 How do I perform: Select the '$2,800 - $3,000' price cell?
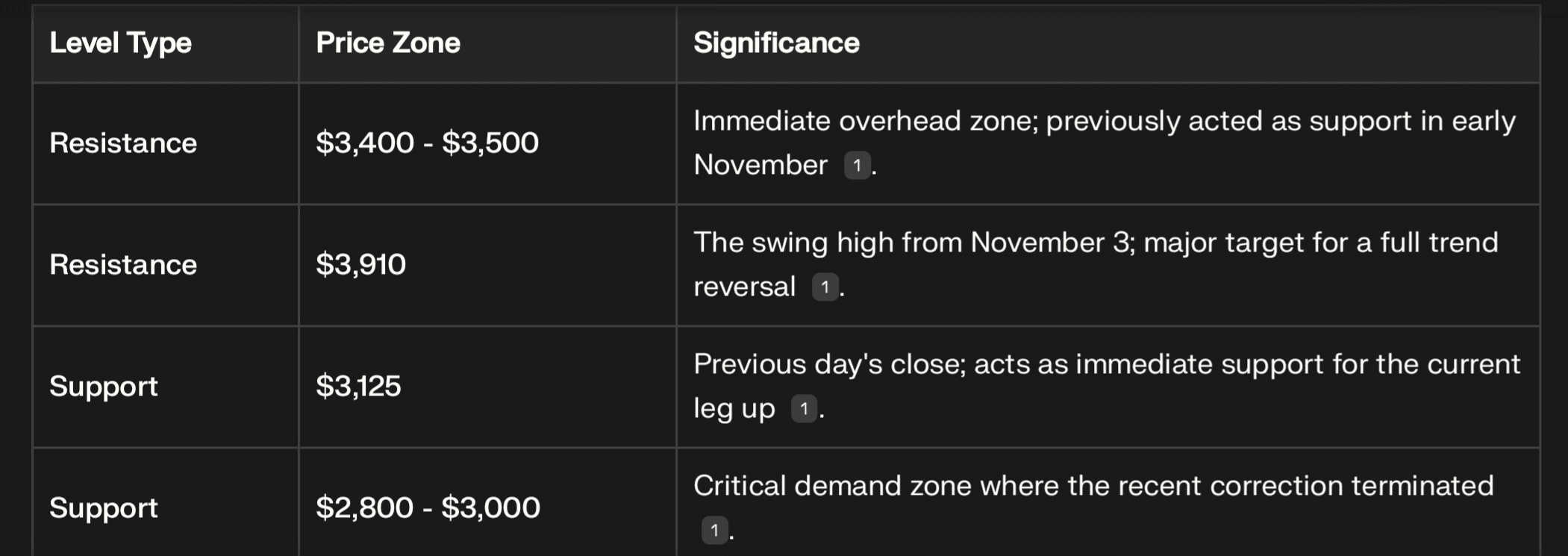click(428, 507)
